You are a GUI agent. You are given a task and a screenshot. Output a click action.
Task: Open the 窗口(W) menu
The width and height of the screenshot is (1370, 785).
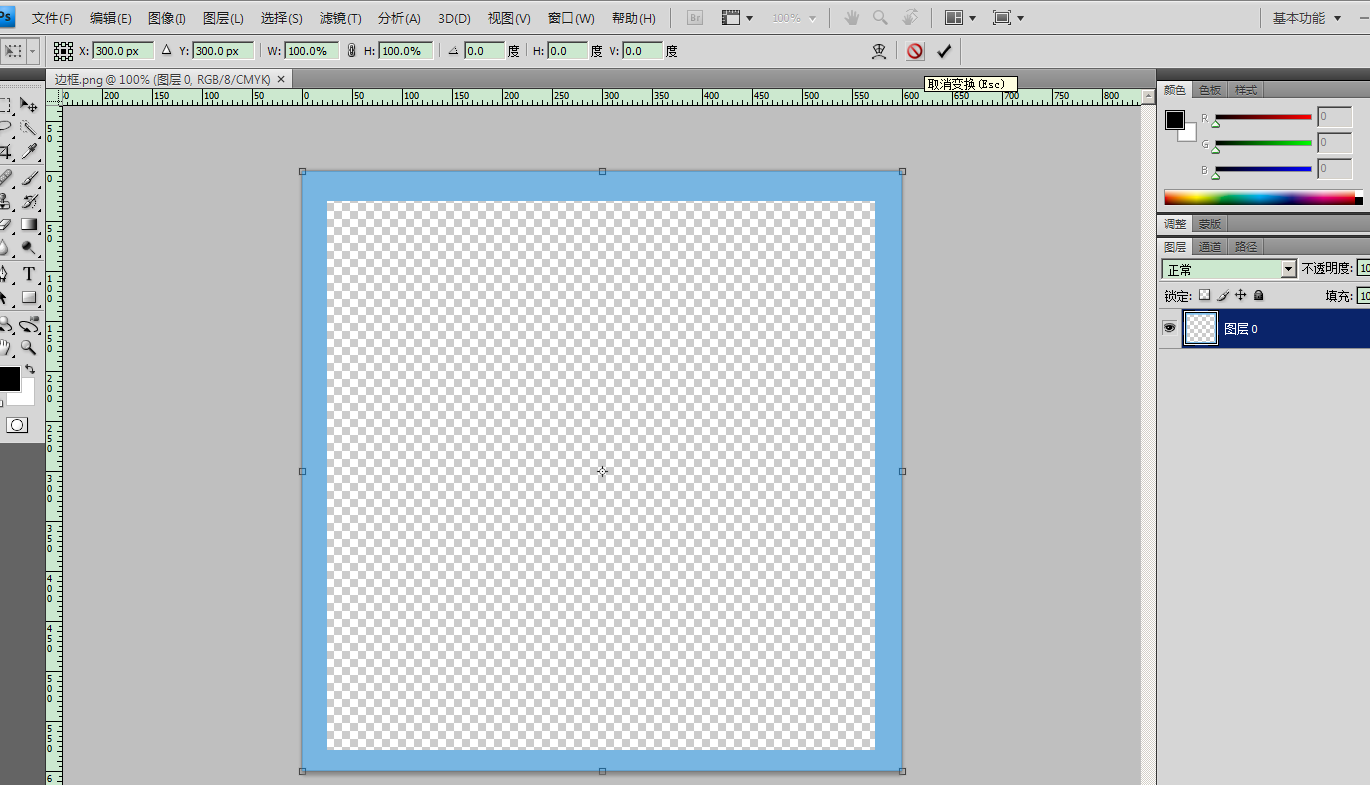click(x=571, y=18)
